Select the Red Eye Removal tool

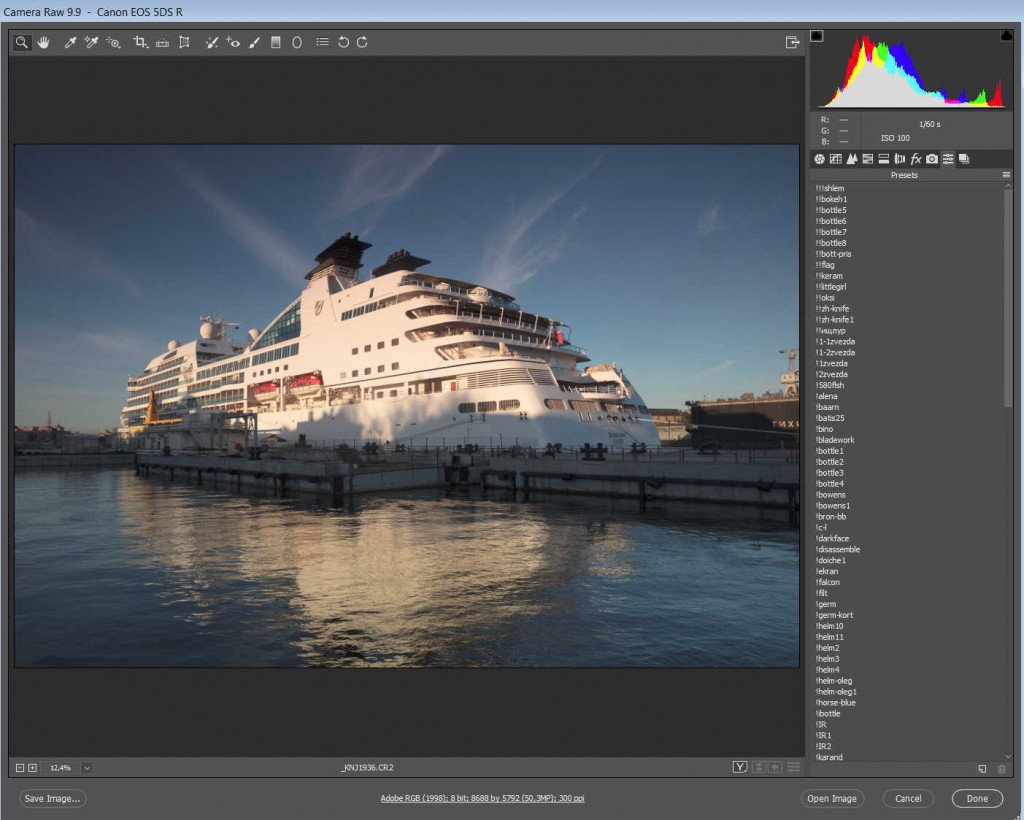click(232, 43)
